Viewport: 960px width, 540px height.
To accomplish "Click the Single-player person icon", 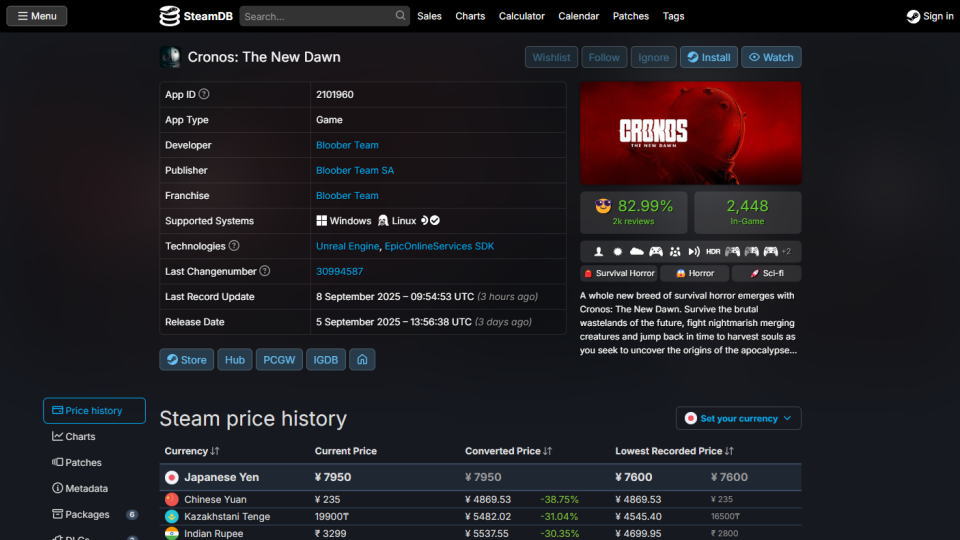I will click(x=598, y=251).
